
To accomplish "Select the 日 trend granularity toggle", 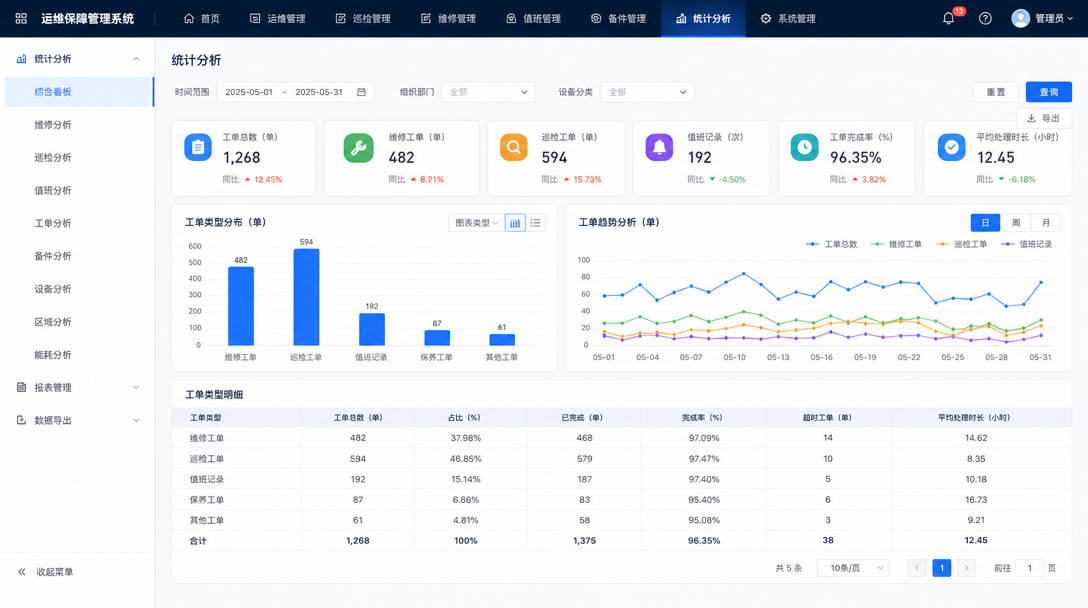I will pyautogui.click(x=985, y=223).
